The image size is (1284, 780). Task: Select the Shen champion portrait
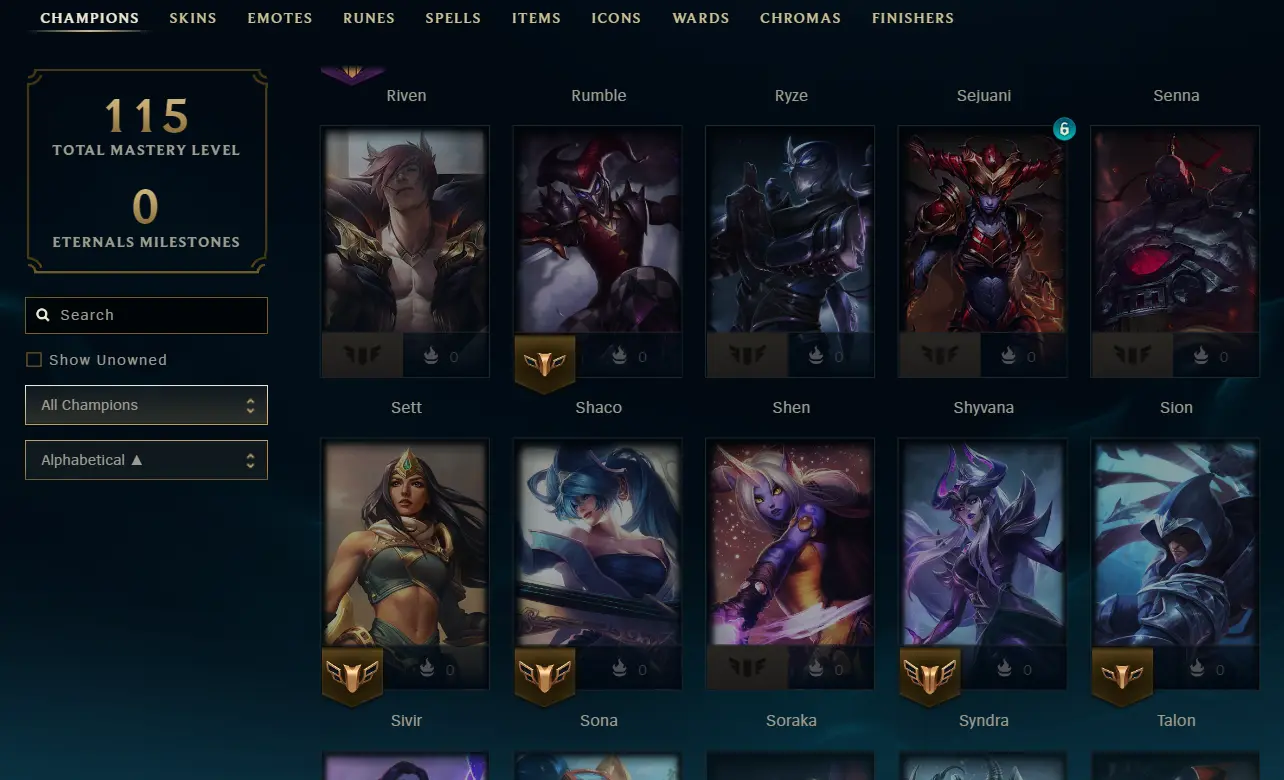click(790, 251)
